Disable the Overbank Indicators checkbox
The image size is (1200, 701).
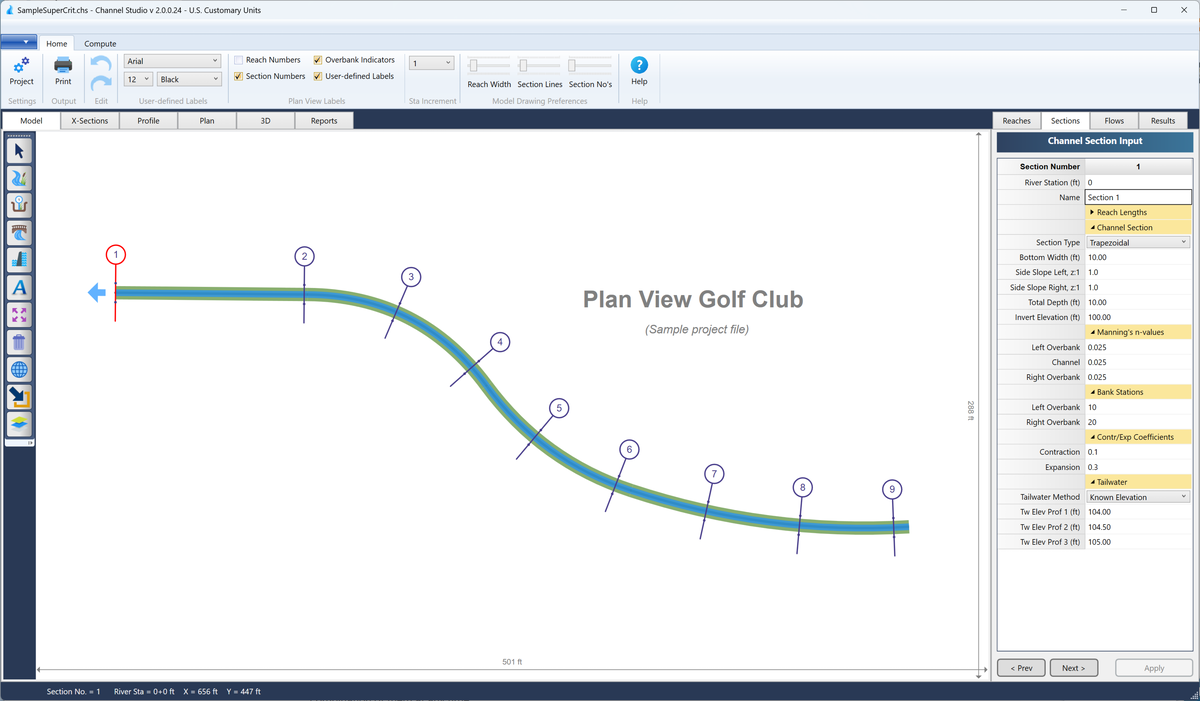(x=318, y=59)
